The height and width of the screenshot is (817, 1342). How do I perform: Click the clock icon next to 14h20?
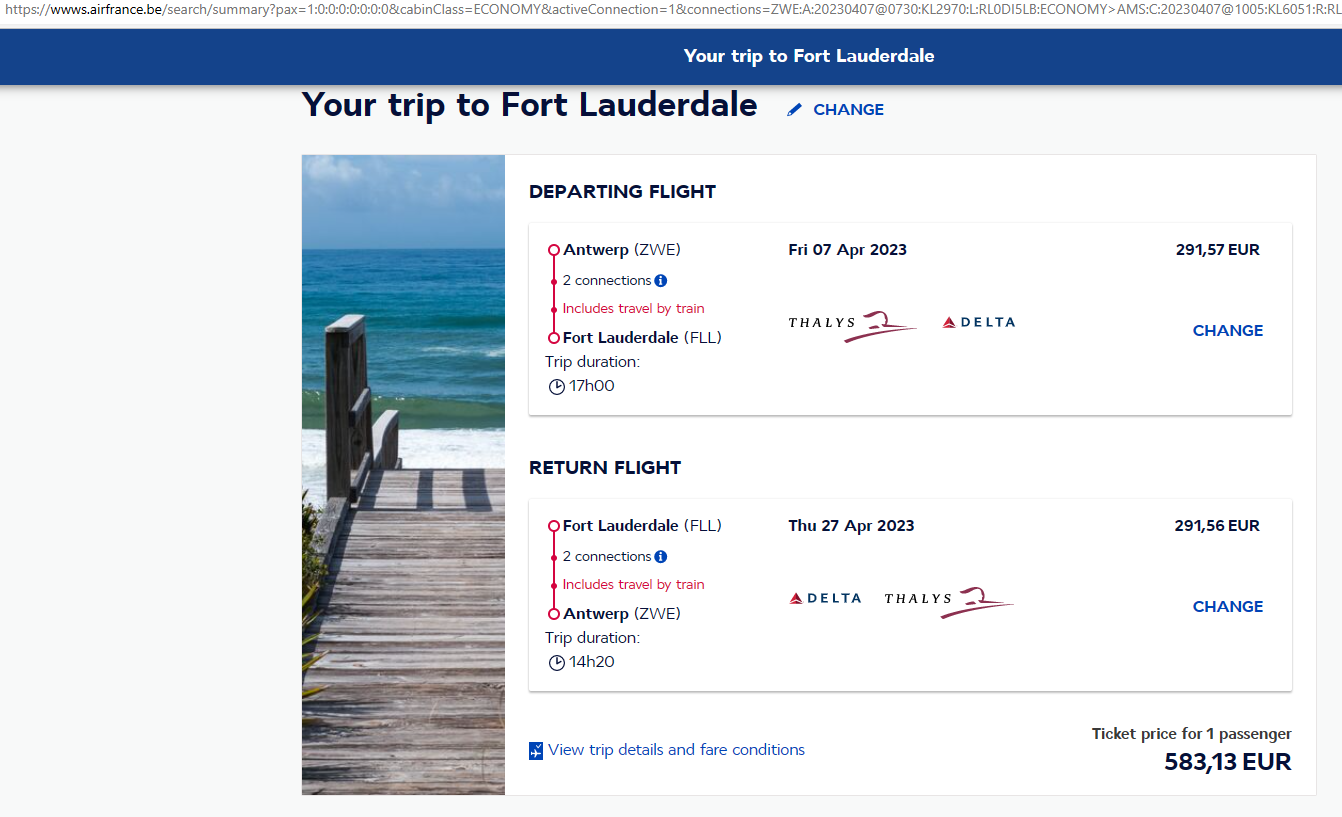[557, 663]
